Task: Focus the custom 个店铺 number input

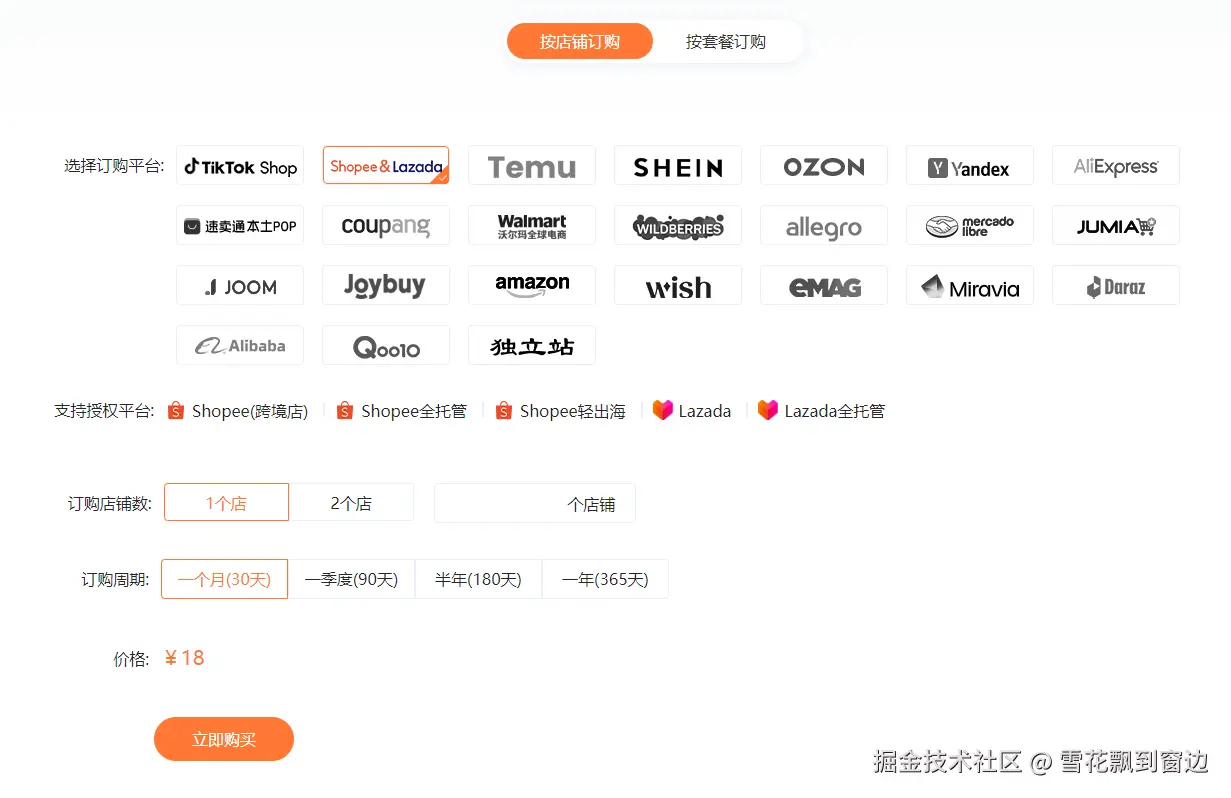Action: click(x=535, y=503)
